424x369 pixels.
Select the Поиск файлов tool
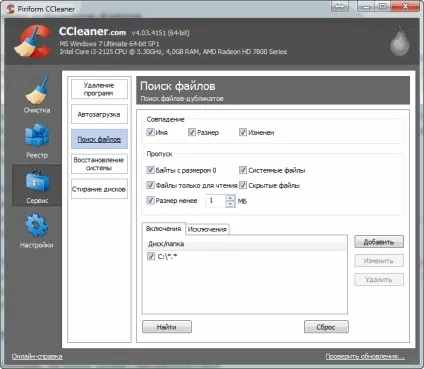click(x=99, y=139)
